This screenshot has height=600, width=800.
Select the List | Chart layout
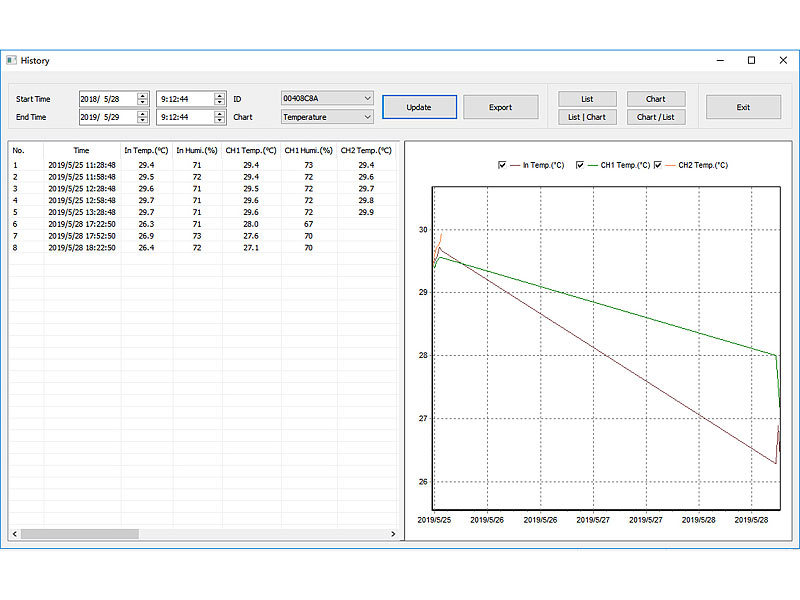pos(587,117)
